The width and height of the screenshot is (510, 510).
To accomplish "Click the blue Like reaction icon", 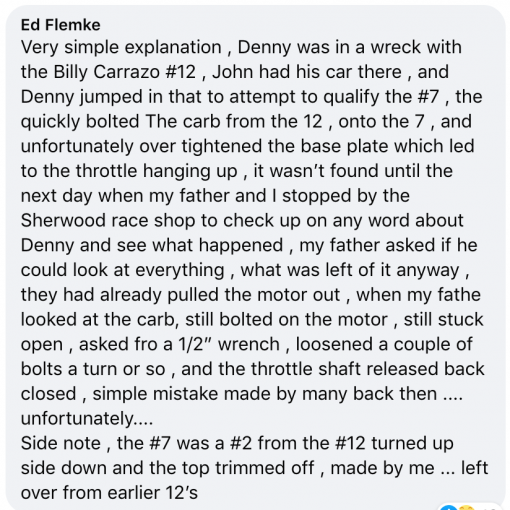I will click(x=448, y=508).
